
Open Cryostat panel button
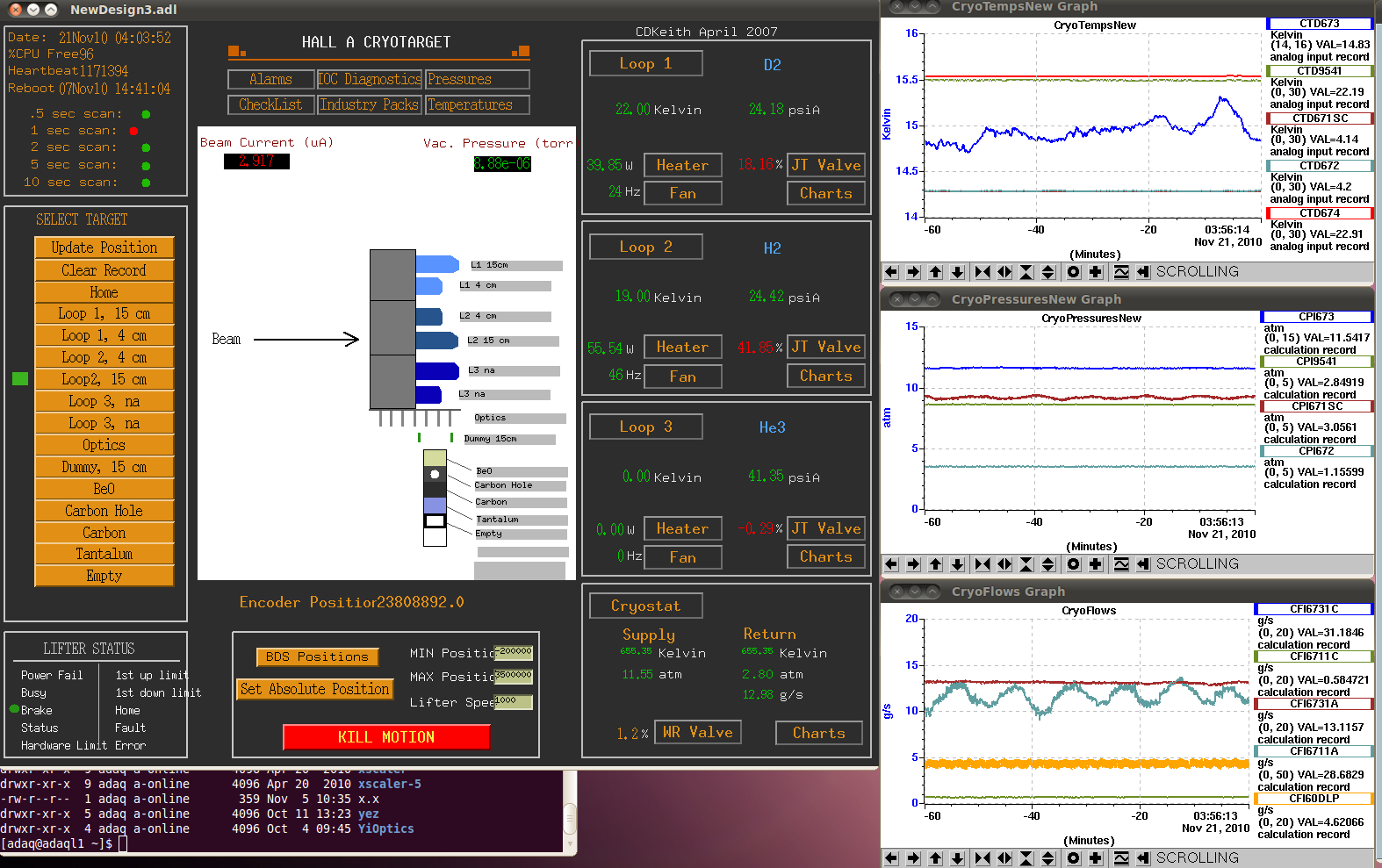(x=646, y=606)
